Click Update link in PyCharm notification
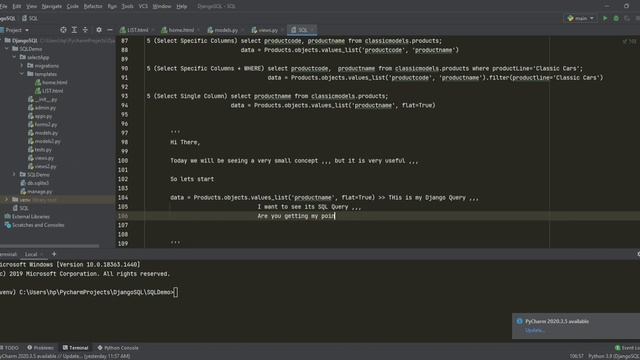640x360 pixels. pyautogui.click(x=534, y=330)
